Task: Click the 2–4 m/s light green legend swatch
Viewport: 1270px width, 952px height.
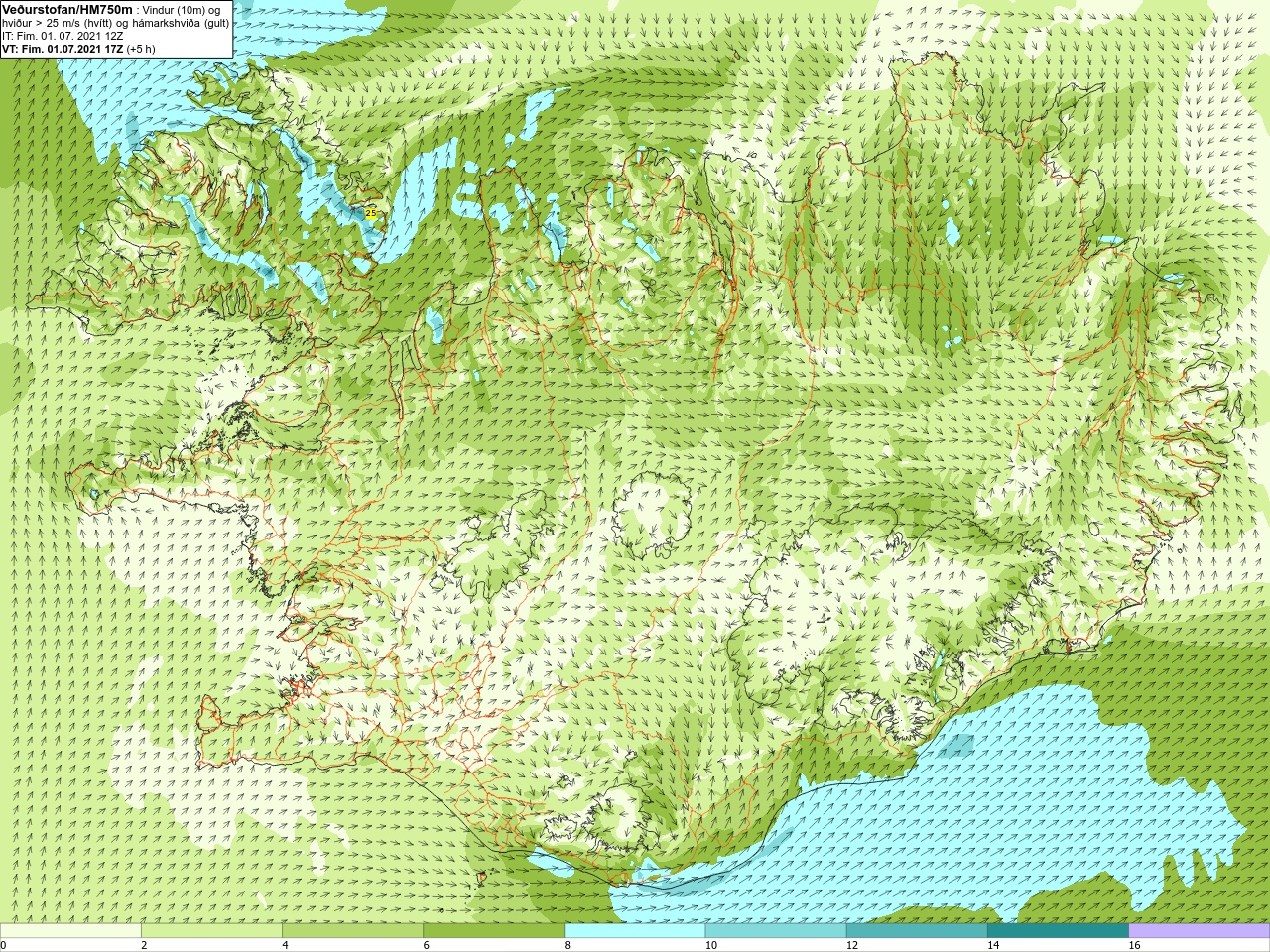Action: tap(211, 931)
